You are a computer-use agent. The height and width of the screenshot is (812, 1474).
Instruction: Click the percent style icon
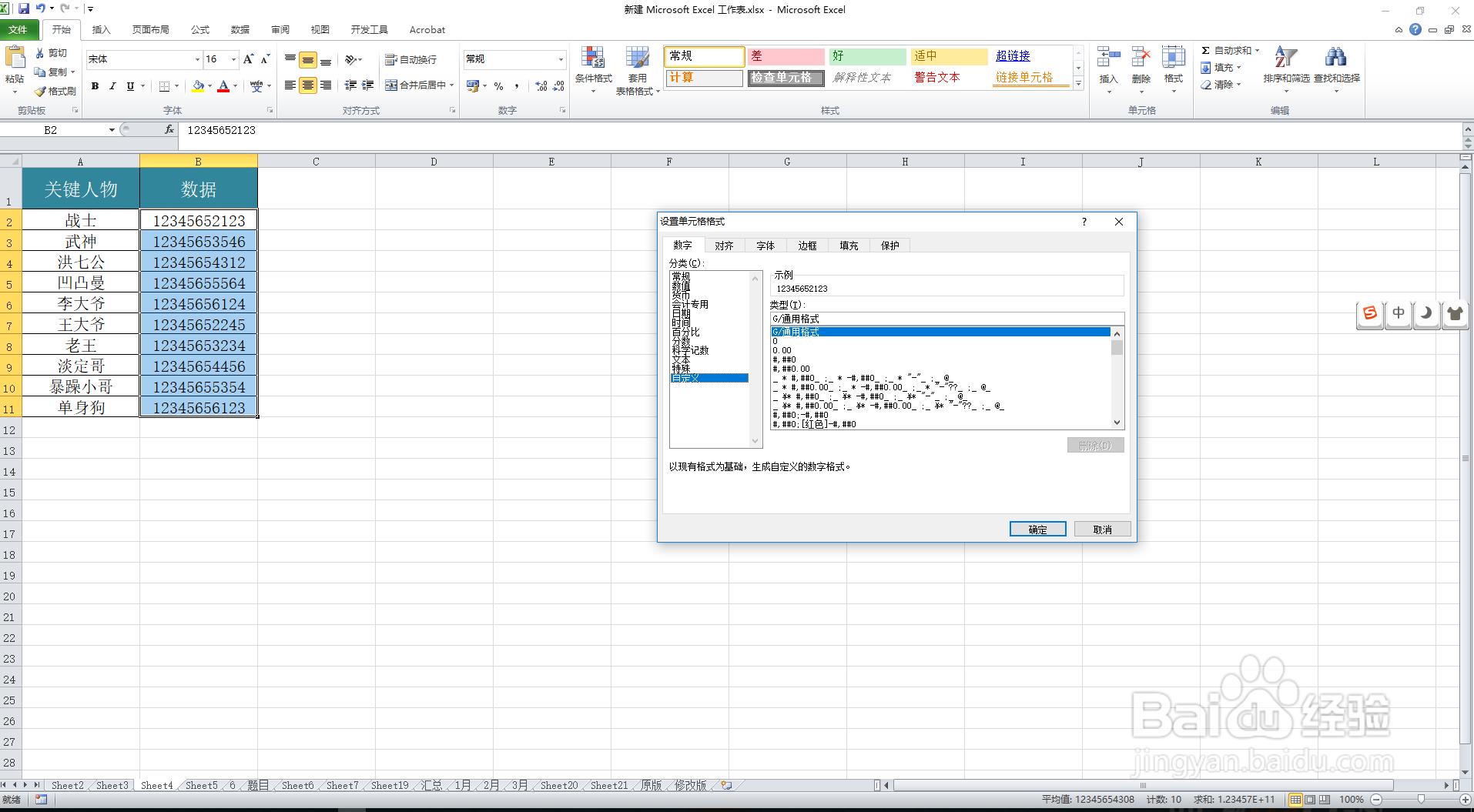point(499,86)
